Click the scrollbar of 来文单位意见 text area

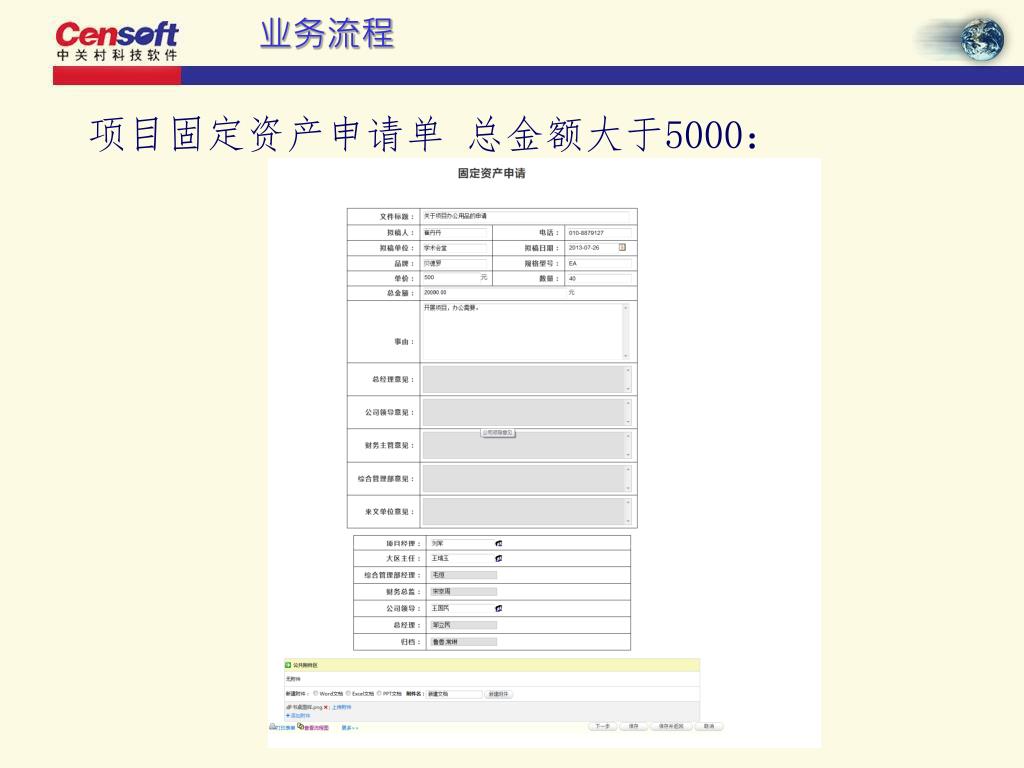point(628,511)
